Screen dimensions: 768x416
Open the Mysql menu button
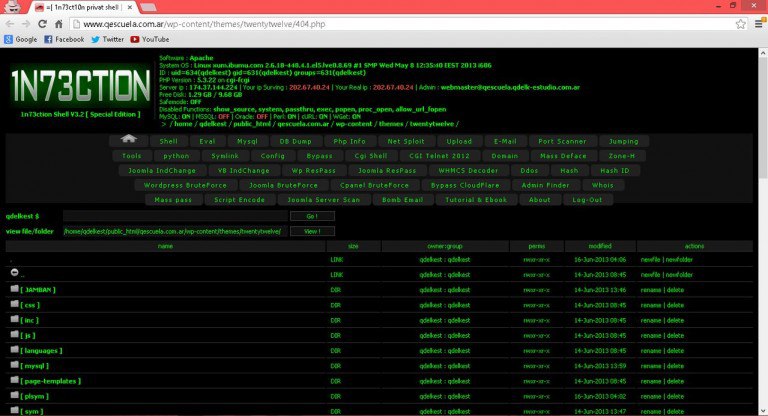(x=247, y=141)
